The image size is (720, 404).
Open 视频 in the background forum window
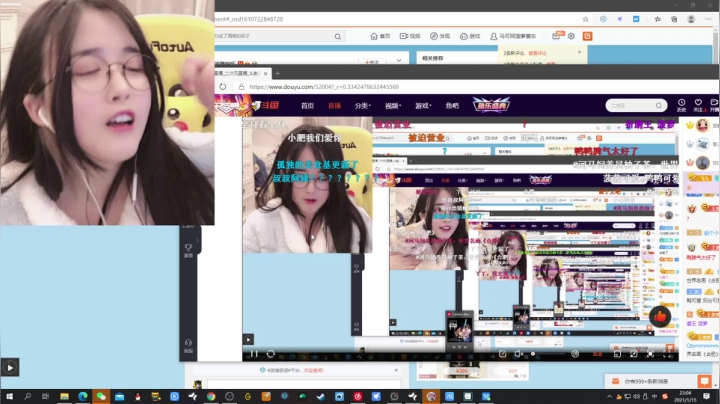pyautogui.click(x=410, y=36)
